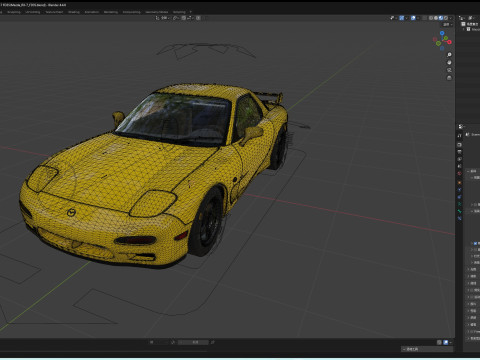Open the Output properties tab
Screen dimensions: 480x360
click(x=460, y=152)
